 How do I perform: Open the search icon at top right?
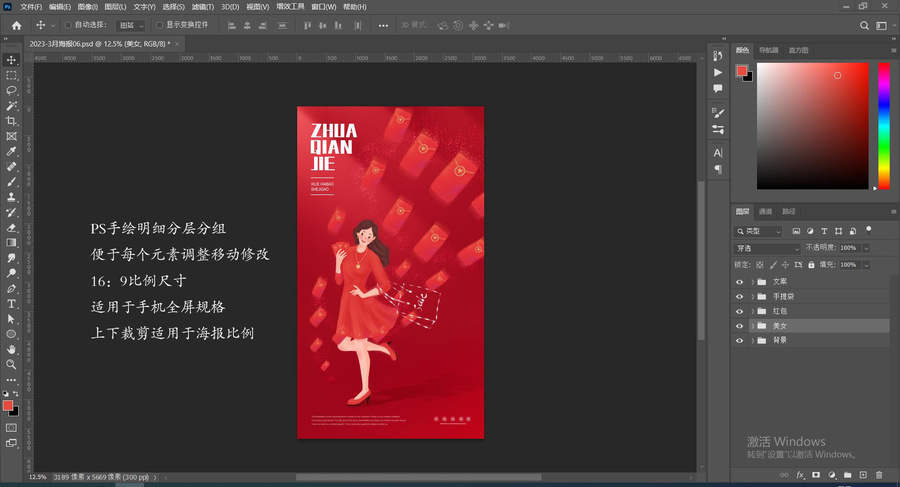(x=864, y=25)
